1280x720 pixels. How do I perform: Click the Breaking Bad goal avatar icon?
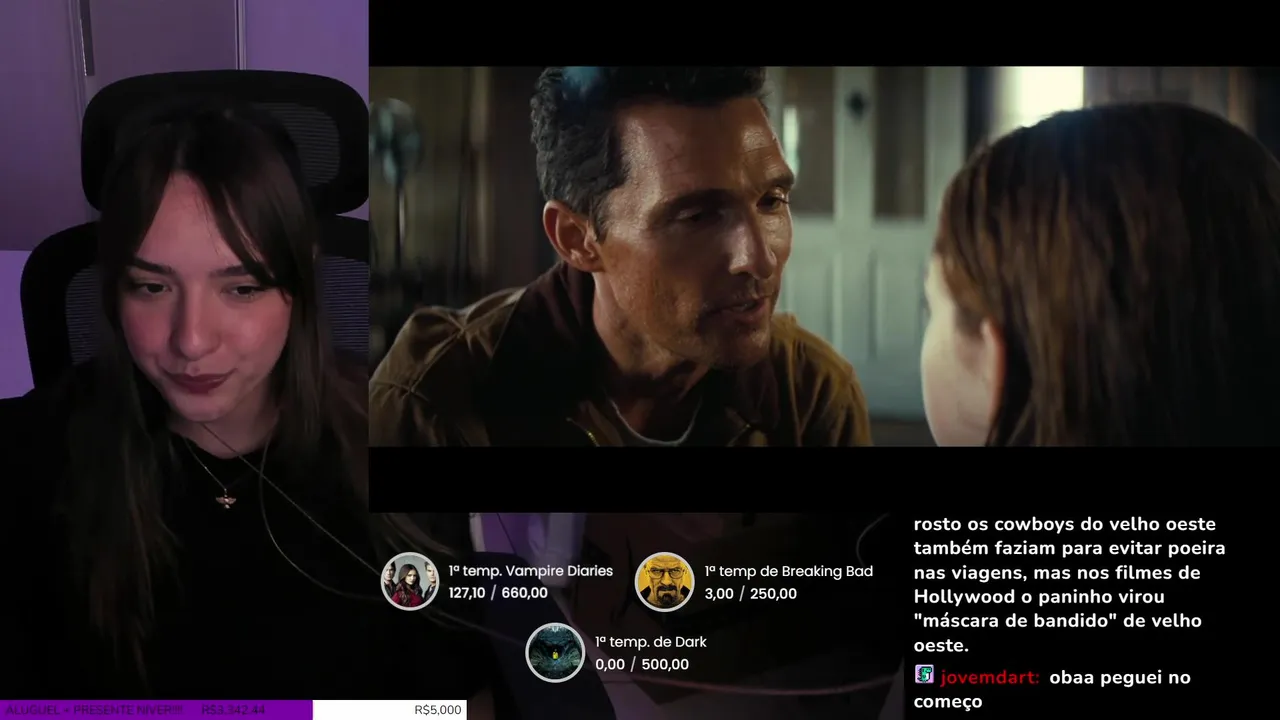pyautogui.click(x=665, y=581)
